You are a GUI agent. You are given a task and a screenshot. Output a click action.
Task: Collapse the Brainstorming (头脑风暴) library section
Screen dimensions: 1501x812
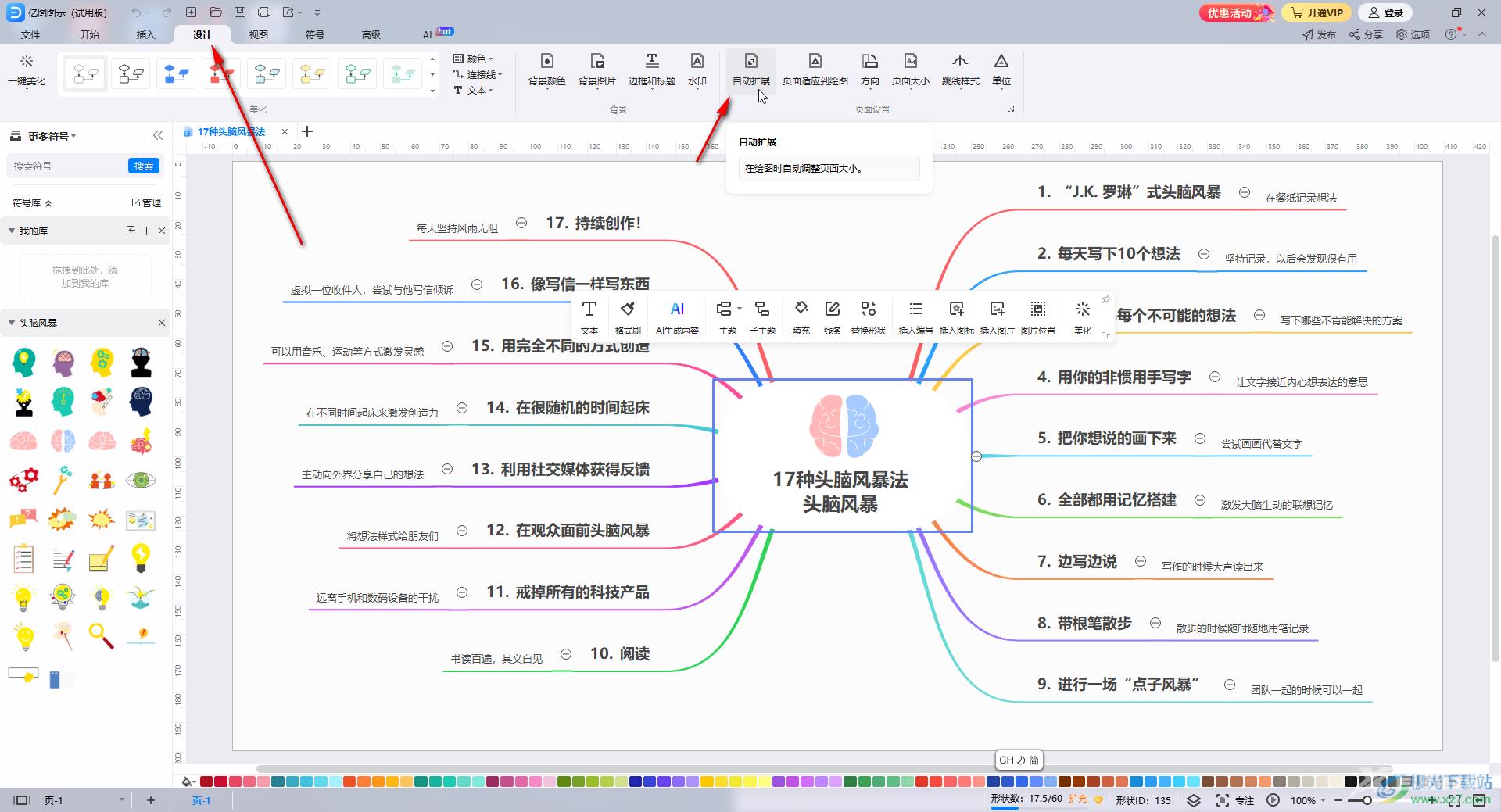tap(12, 323)
